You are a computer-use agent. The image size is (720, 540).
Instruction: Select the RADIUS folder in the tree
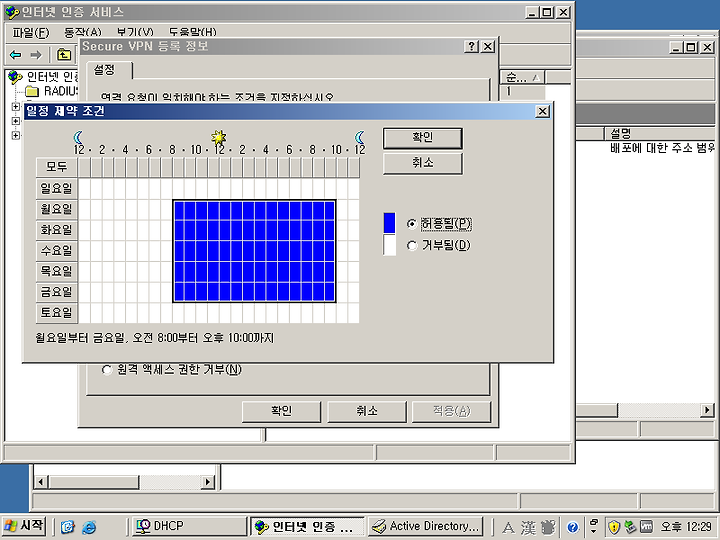click(51, 91)
